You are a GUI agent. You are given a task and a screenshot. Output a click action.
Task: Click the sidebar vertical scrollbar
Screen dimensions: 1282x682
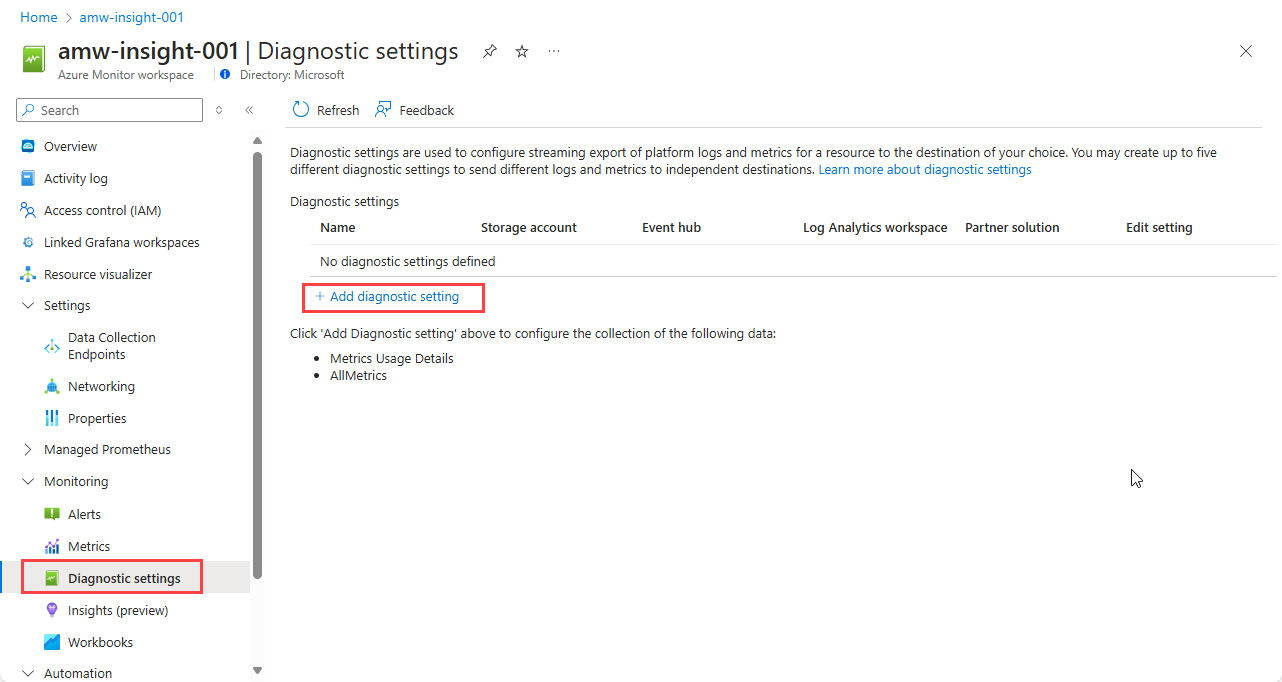(257, 360)
